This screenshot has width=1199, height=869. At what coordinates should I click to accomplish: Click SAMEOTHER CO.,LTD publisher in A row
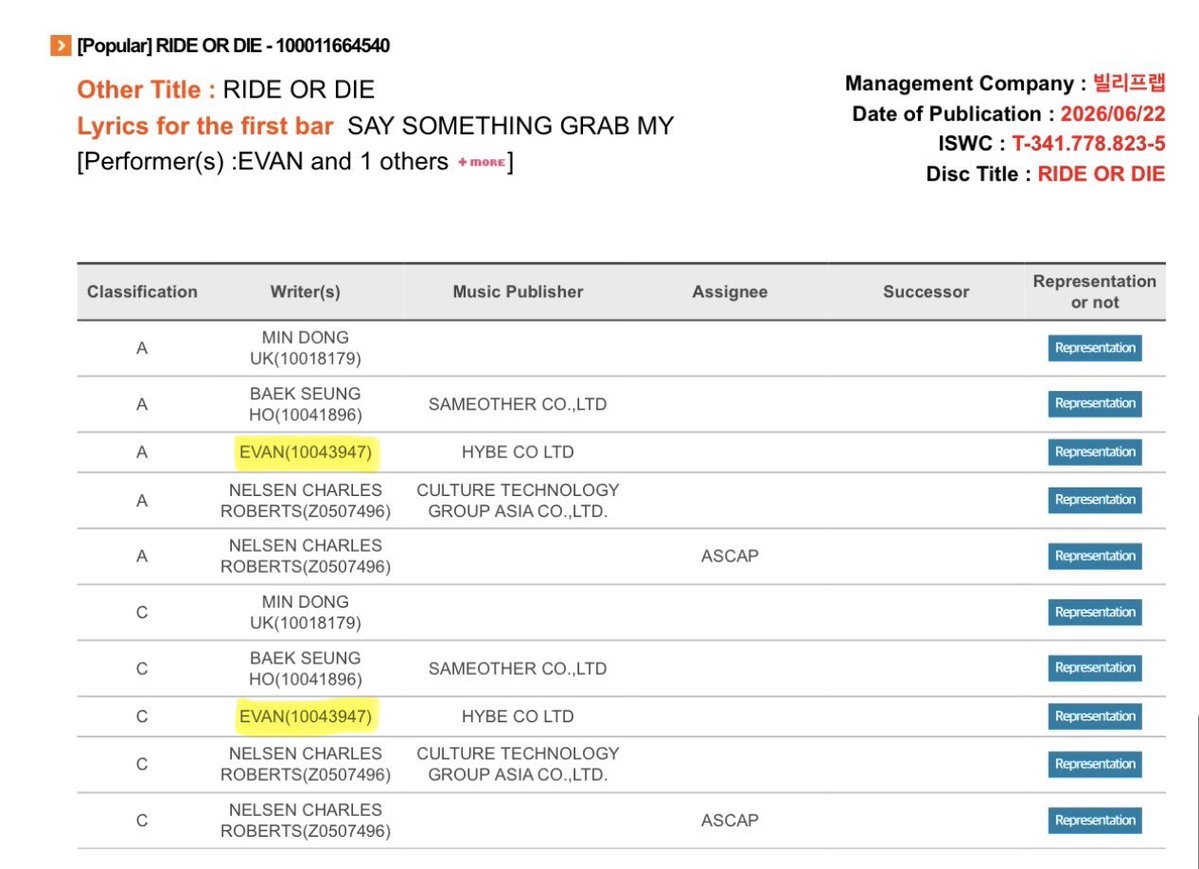click(518, 404)
